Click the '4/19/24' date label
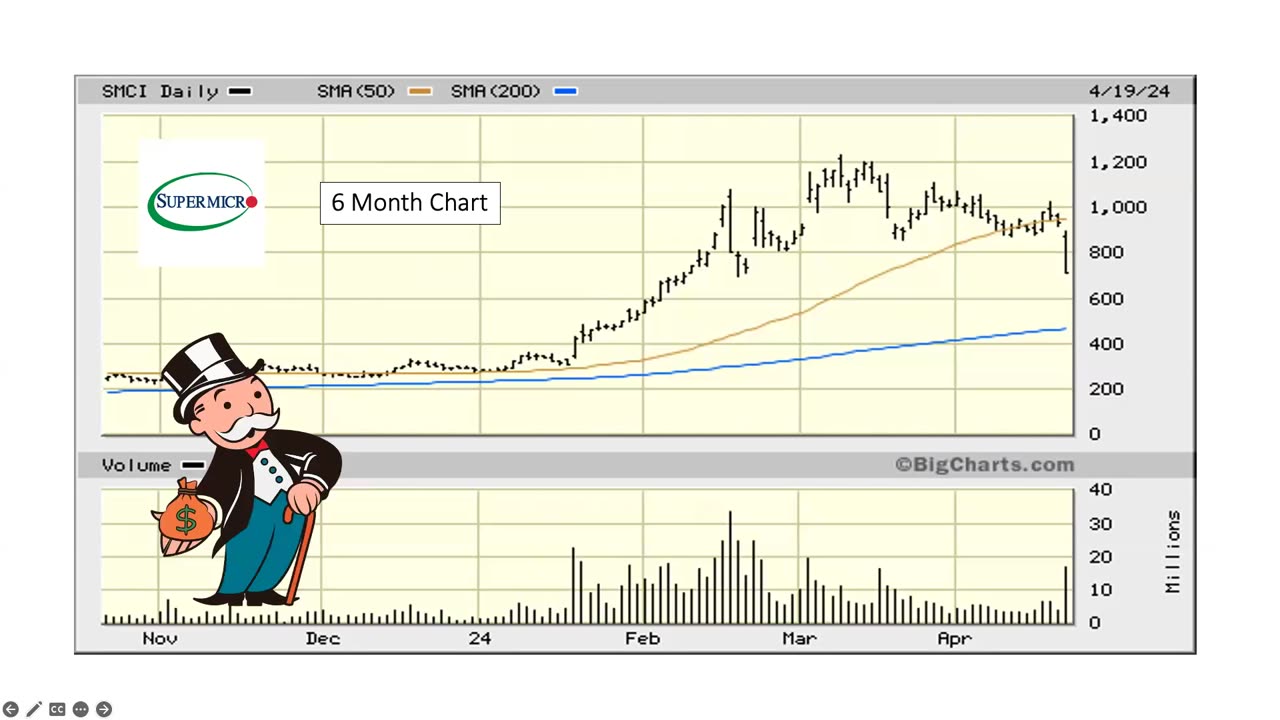 [x=1129, y=91]
